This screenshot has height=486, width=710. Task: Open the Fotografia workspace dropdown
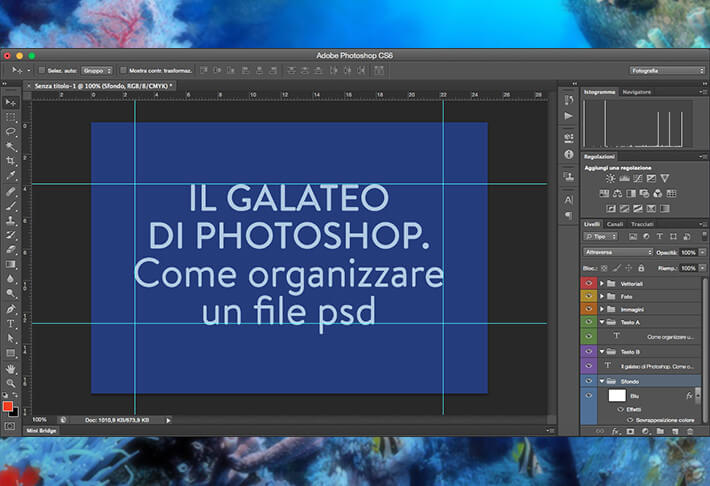[x=667, y=71]
